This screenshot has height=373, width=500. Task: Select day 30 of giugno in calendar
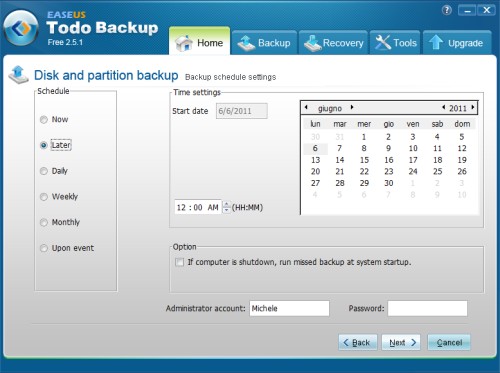(x=389, y=183)
